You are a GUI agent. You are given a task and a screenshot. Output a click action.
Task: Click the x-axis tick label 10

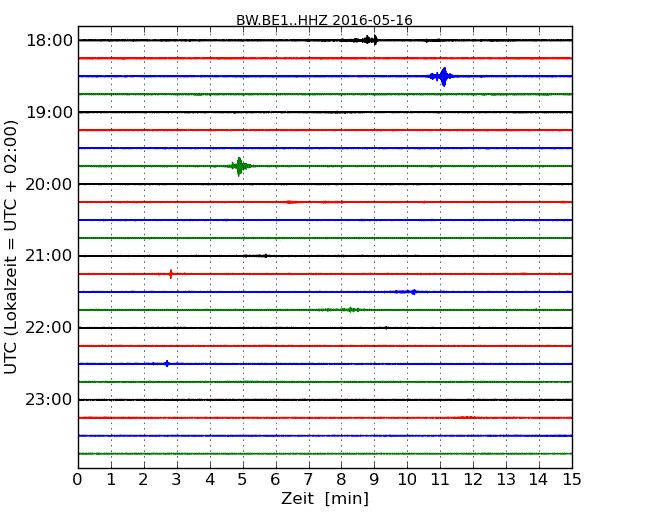407,480
